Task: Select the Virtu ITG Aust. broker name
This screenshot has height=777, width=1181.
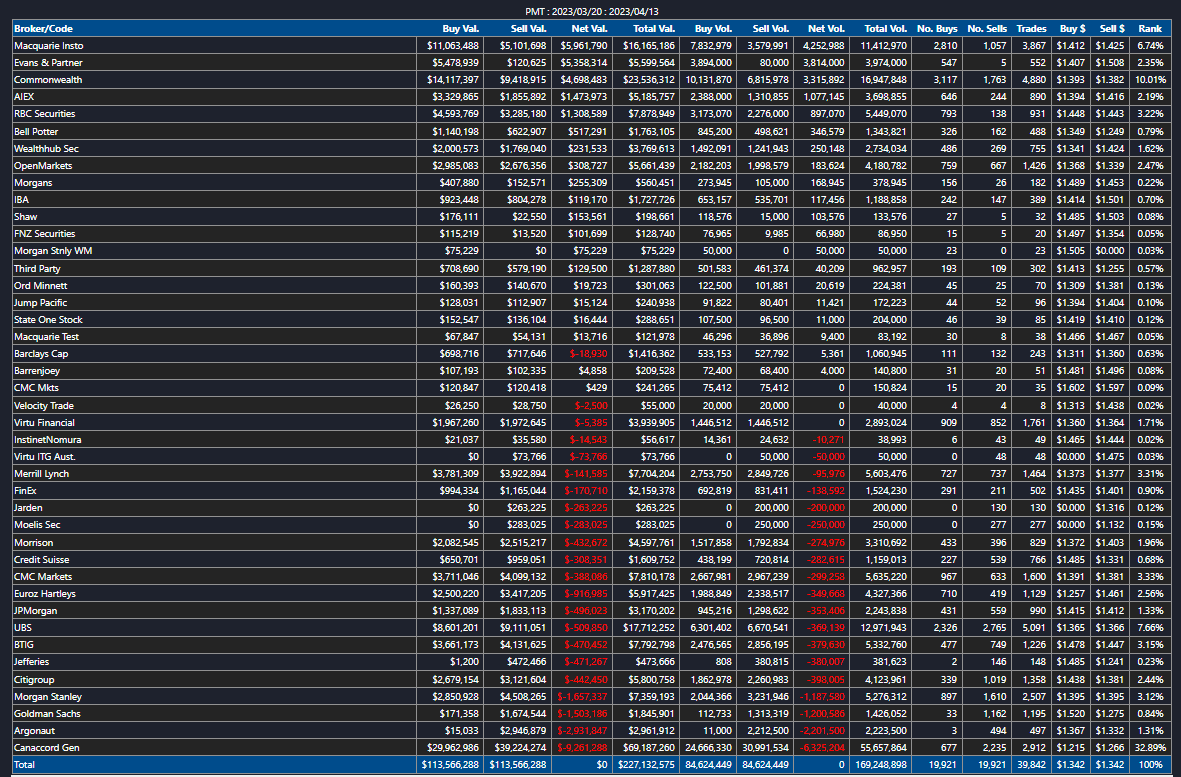Action: point(45,457)
